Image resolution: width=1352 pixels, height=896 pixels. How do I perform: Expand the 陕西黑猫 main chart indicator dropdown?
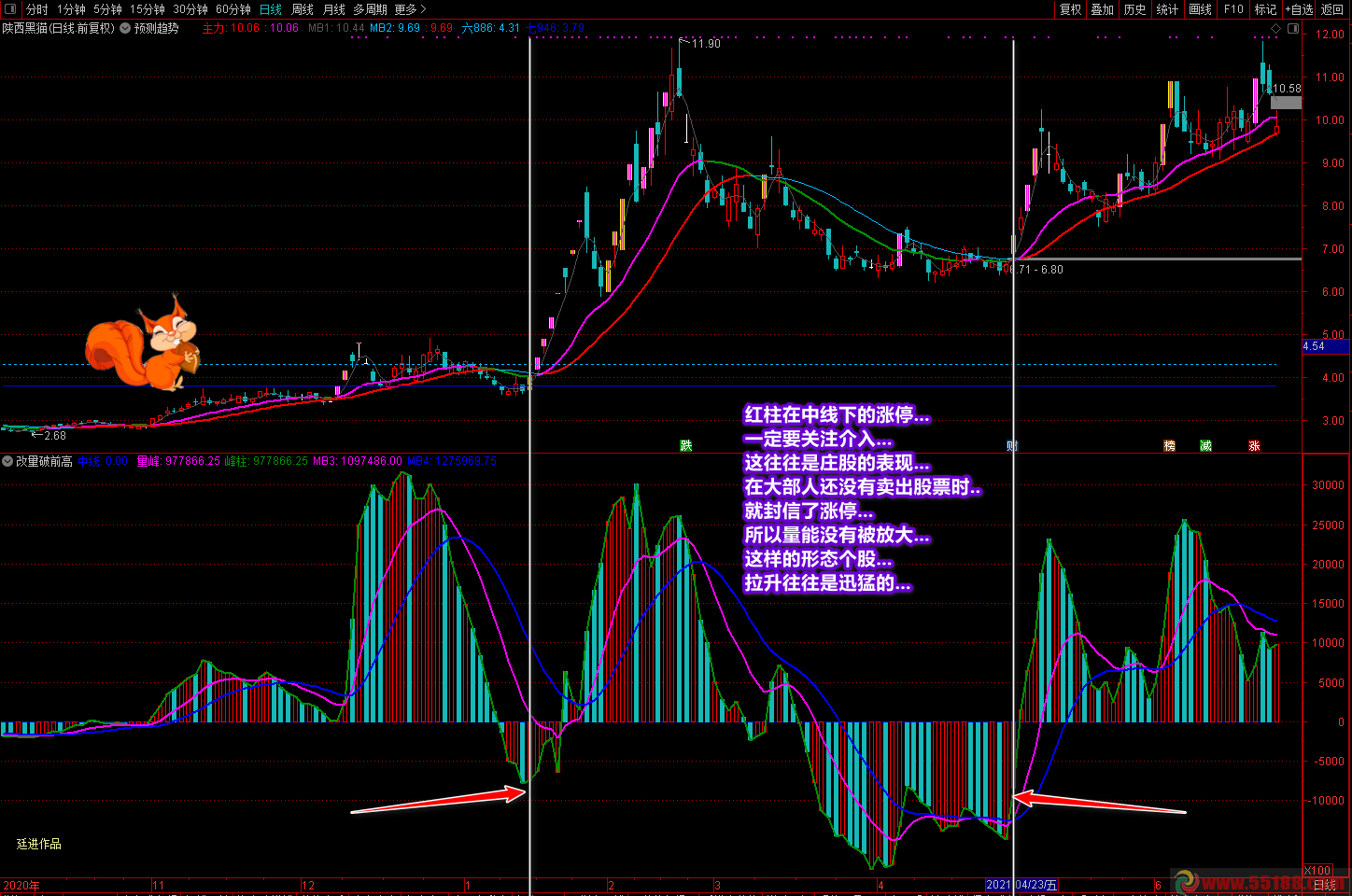click(125, 29)
